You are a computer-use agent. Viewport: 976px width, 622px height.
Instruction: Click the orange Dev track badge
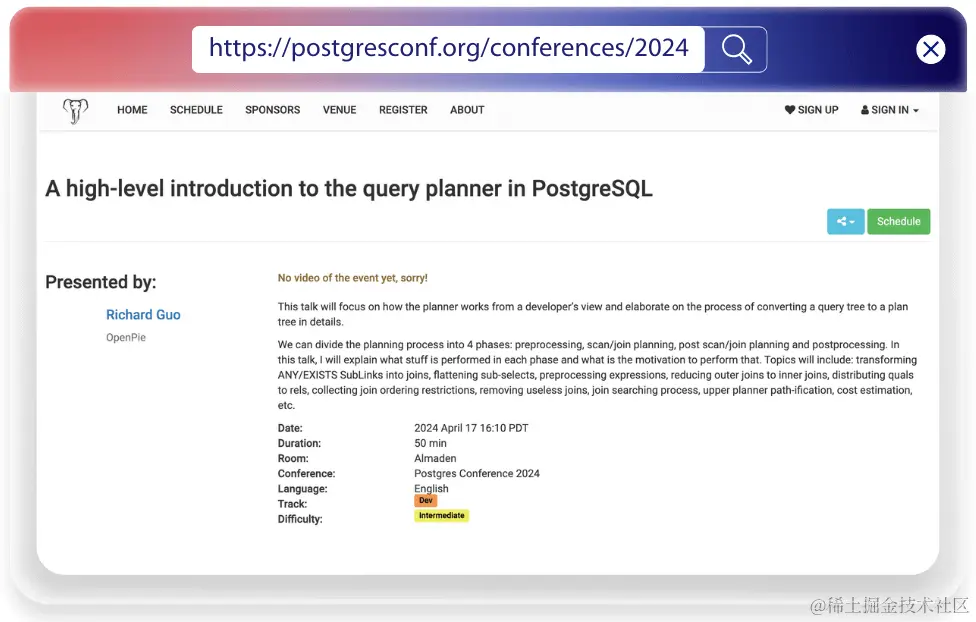tap(426, 501)
